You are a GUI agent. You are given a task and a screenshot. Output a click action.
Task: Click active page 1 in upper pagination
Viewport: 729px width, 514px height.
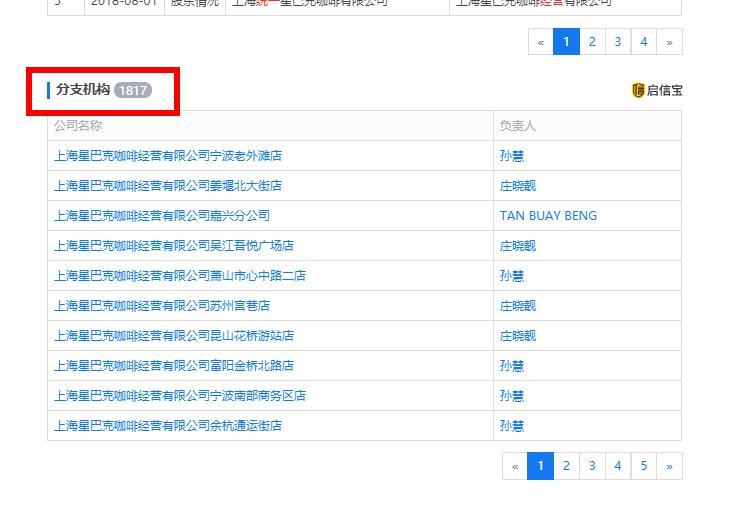[566, 41]
